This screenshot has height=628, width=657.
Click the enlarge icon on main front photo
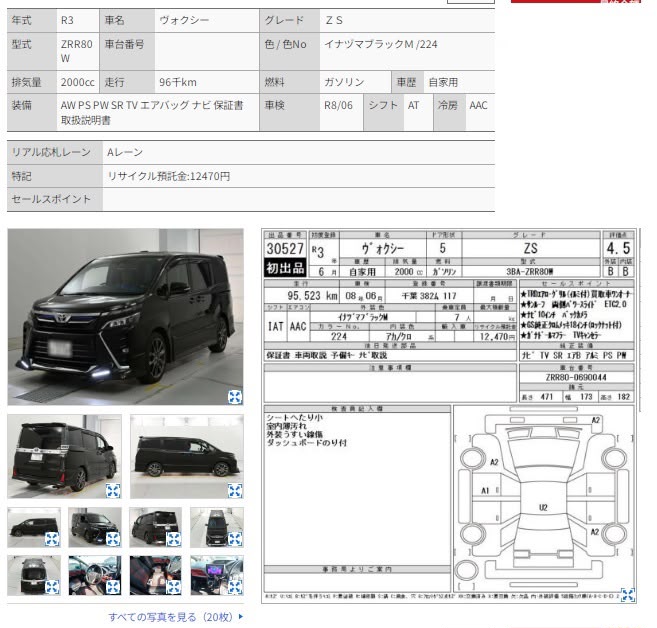(235, 397)
